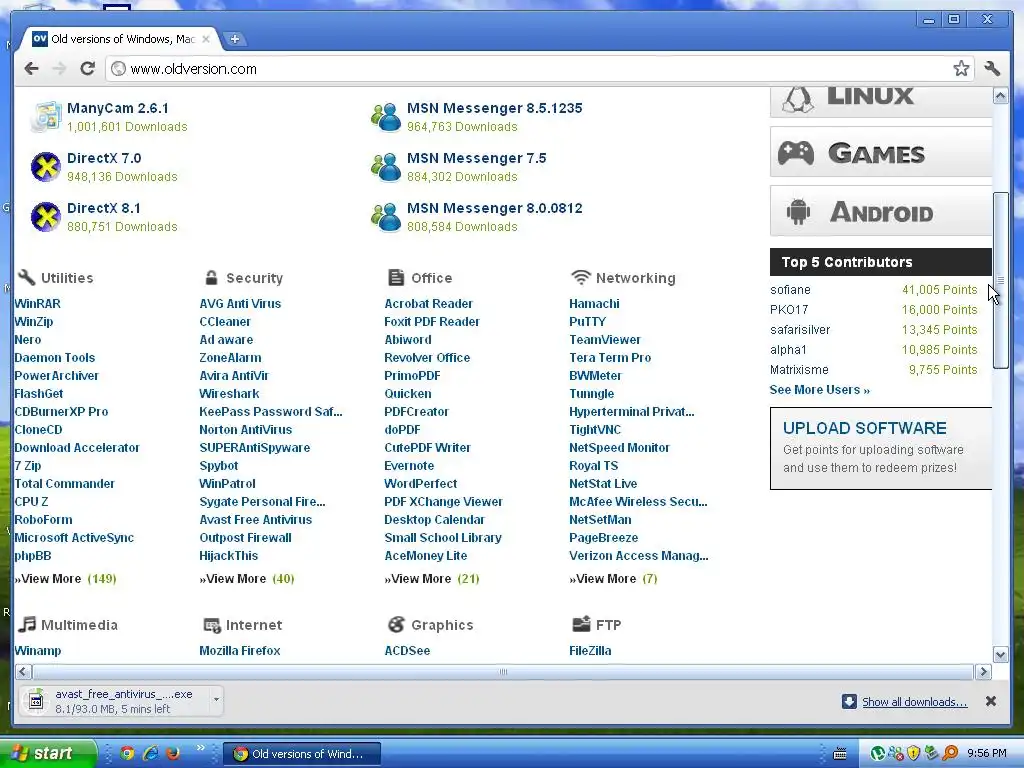
Task: Open the Acrobat Reader link under Office
Action: [428, 304]
